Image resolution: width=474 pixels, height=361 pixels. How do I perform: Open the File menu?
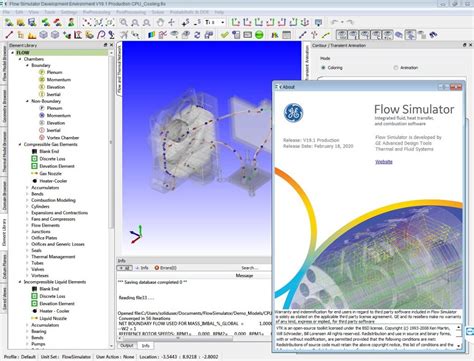click(x=6, y=12)
